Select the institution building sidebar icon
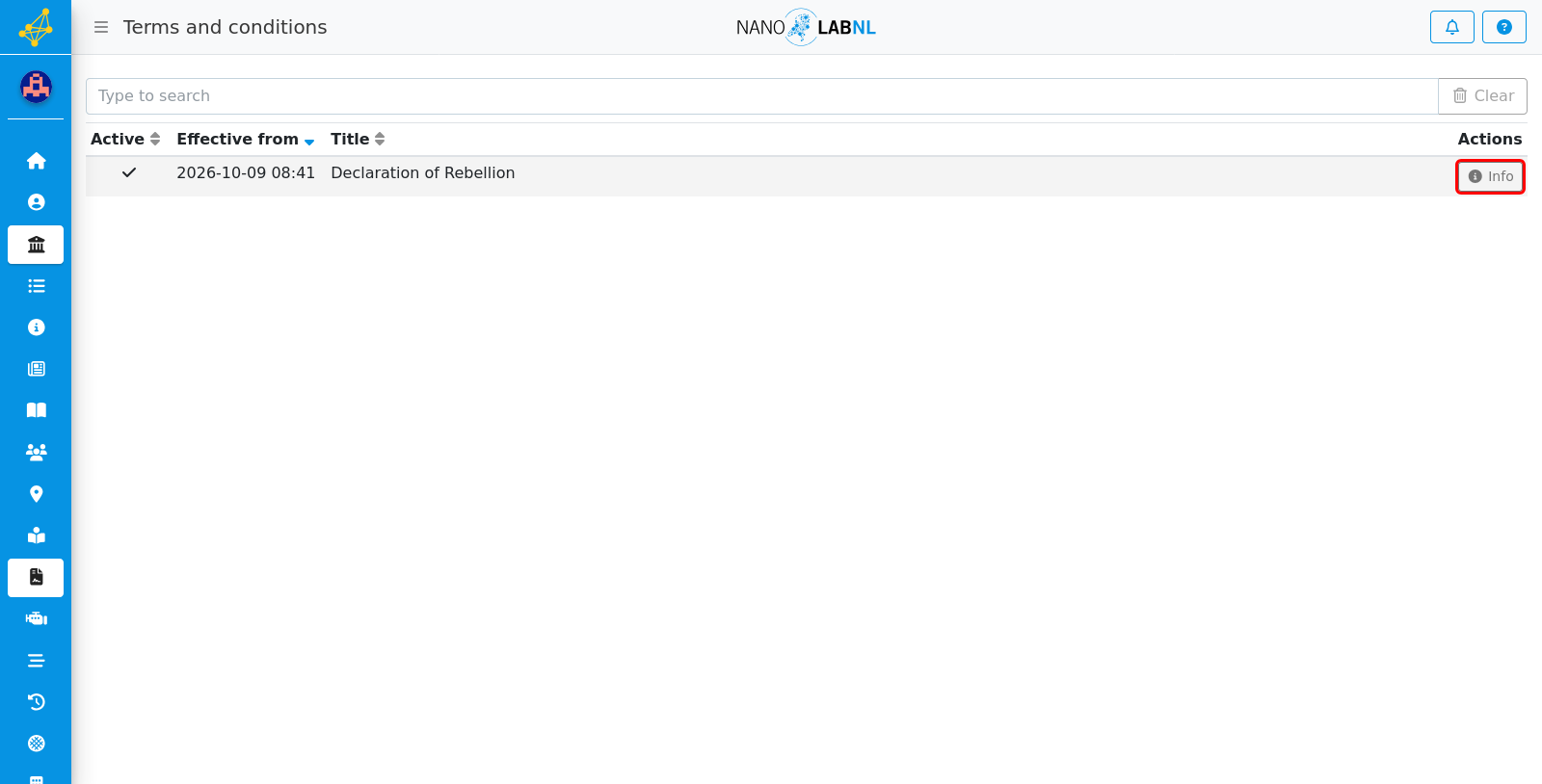 point(36,245)
